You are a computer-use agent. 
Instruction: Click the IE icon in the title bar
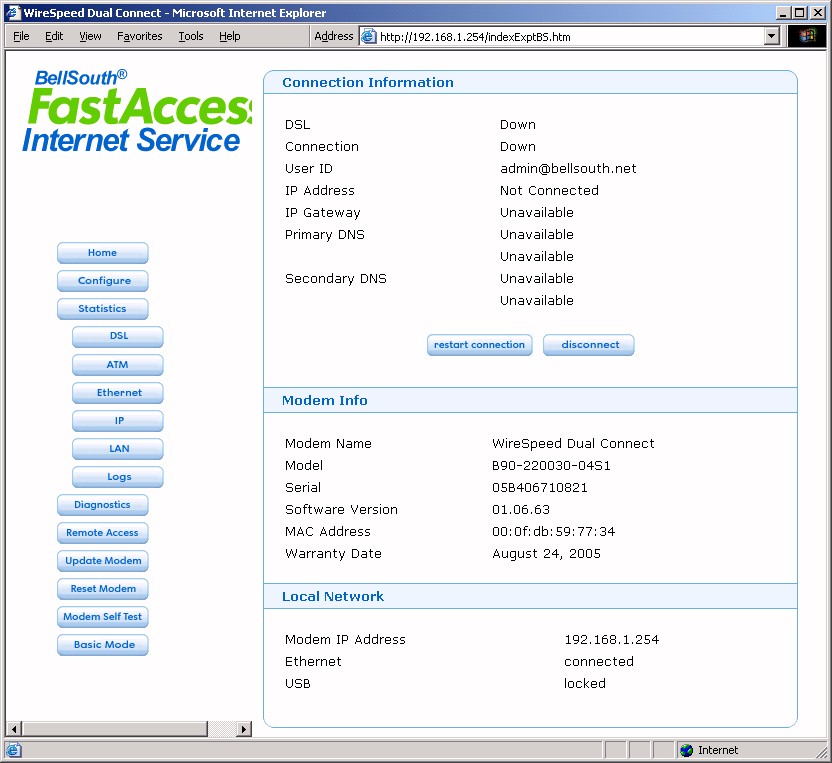(x=13, y=12)
